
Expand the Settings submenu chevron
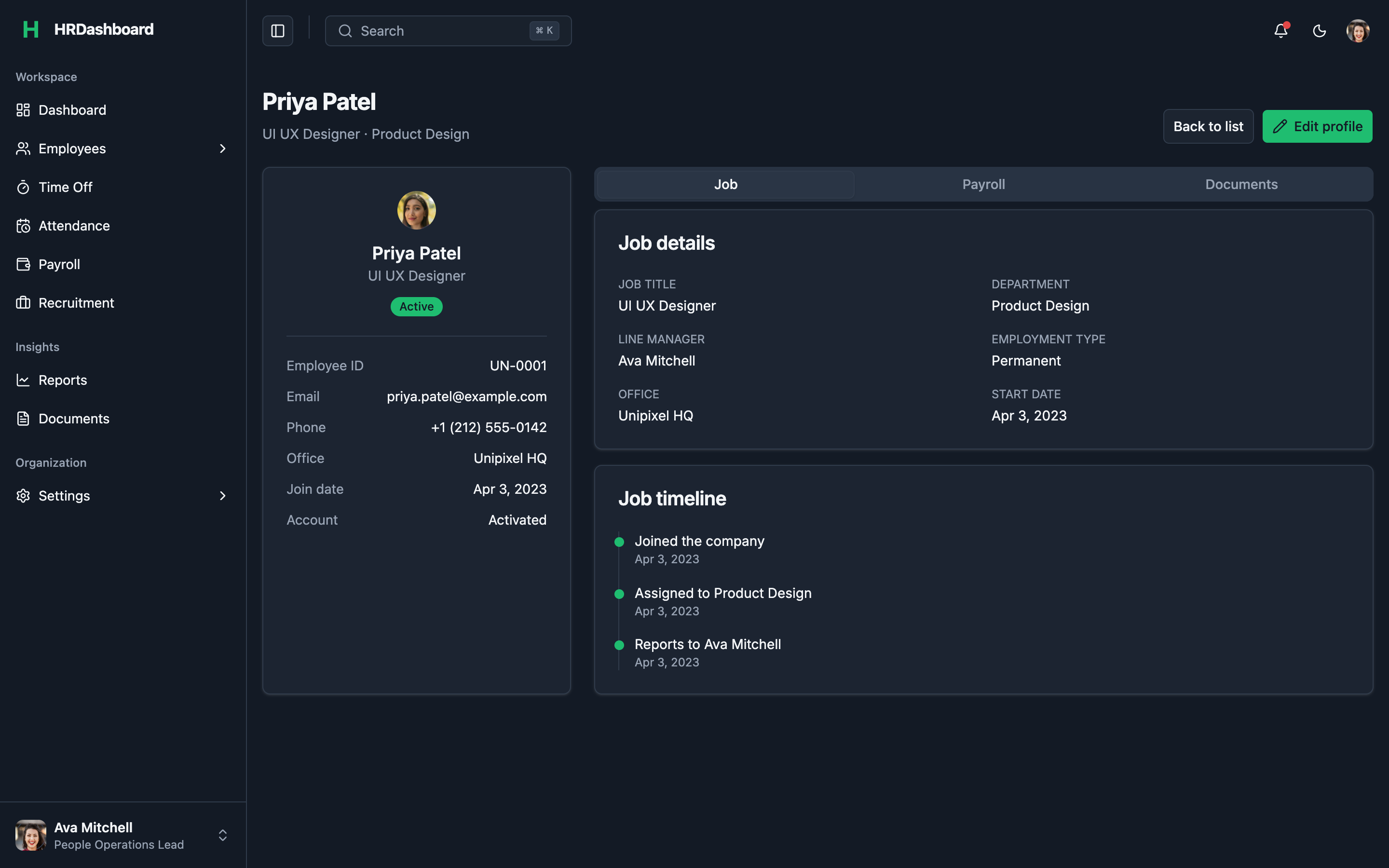(x=223, y=496)
